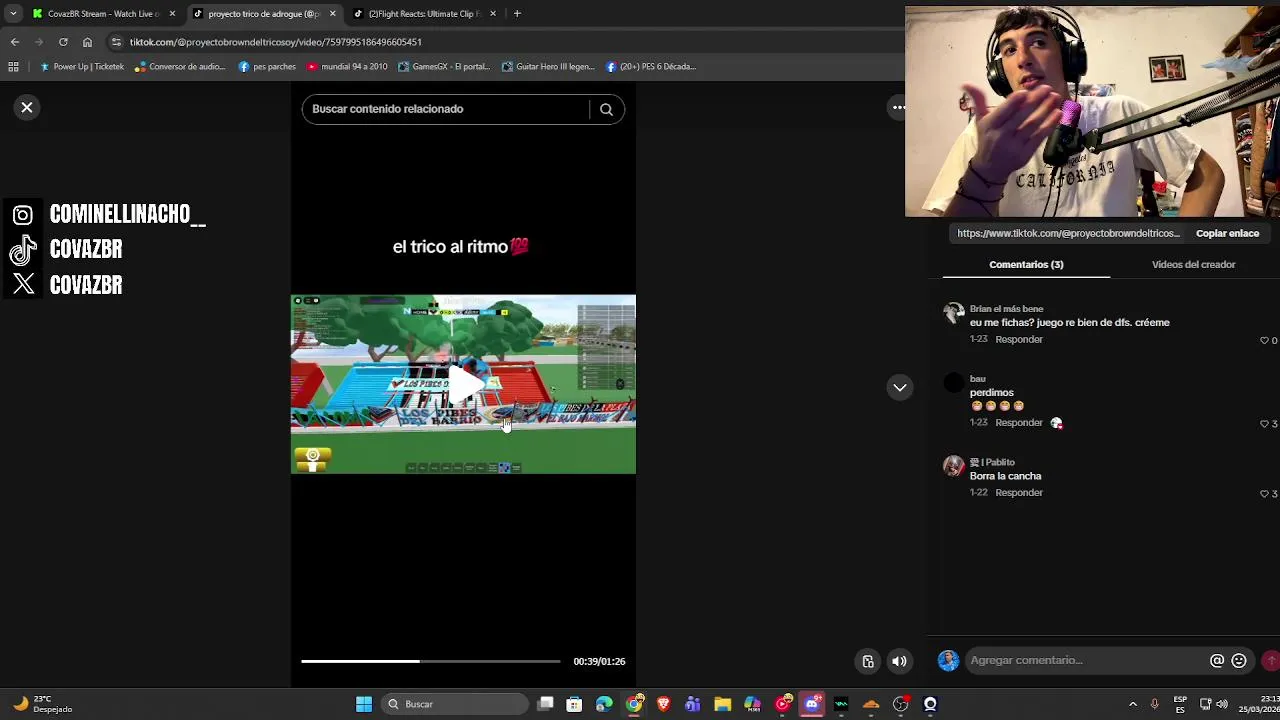The height and width of the screenshot is (720, 1280).
Task: Select the TikTok video URL text field
Action: (x=1068, y=233)
